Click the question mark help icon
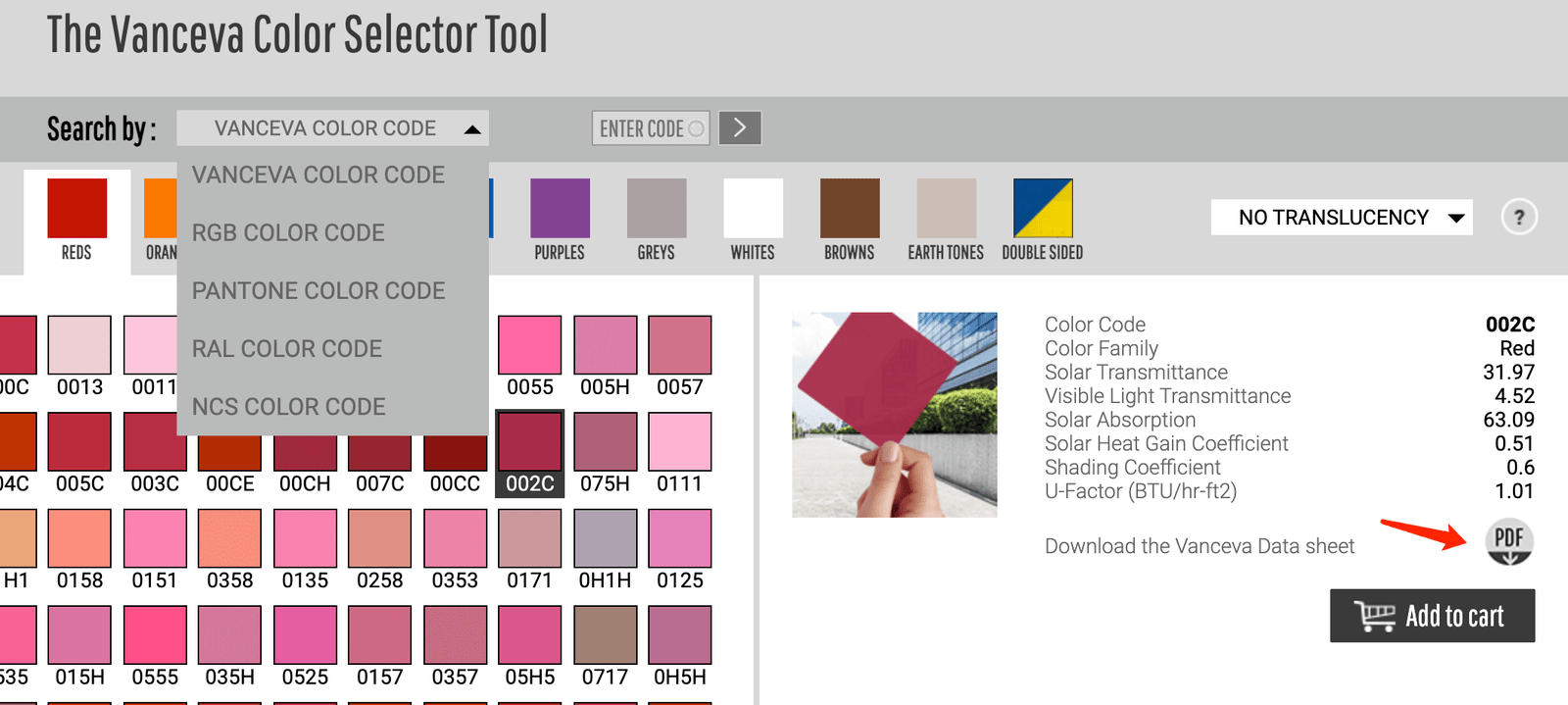The image size is (1568, 705). click(x=1519, y=217)
